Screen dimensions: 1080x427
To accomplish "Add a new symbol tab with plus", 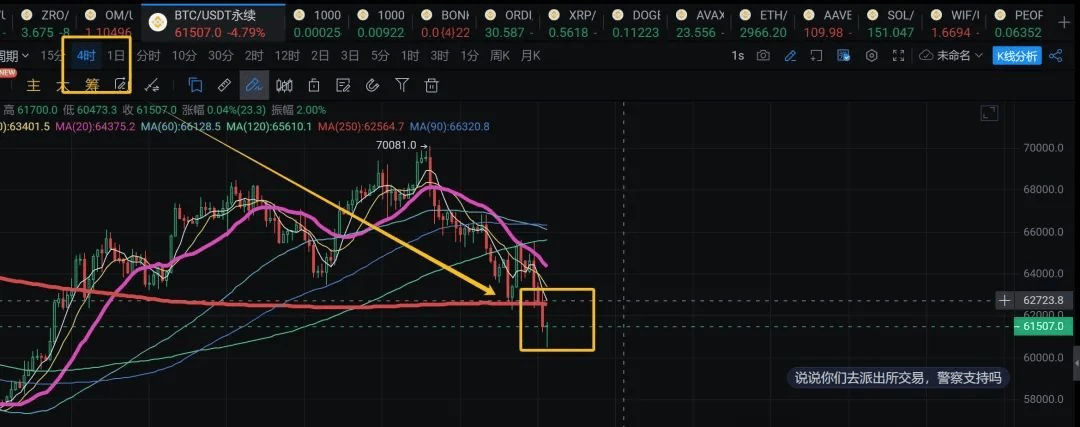I will [1063, 23].
